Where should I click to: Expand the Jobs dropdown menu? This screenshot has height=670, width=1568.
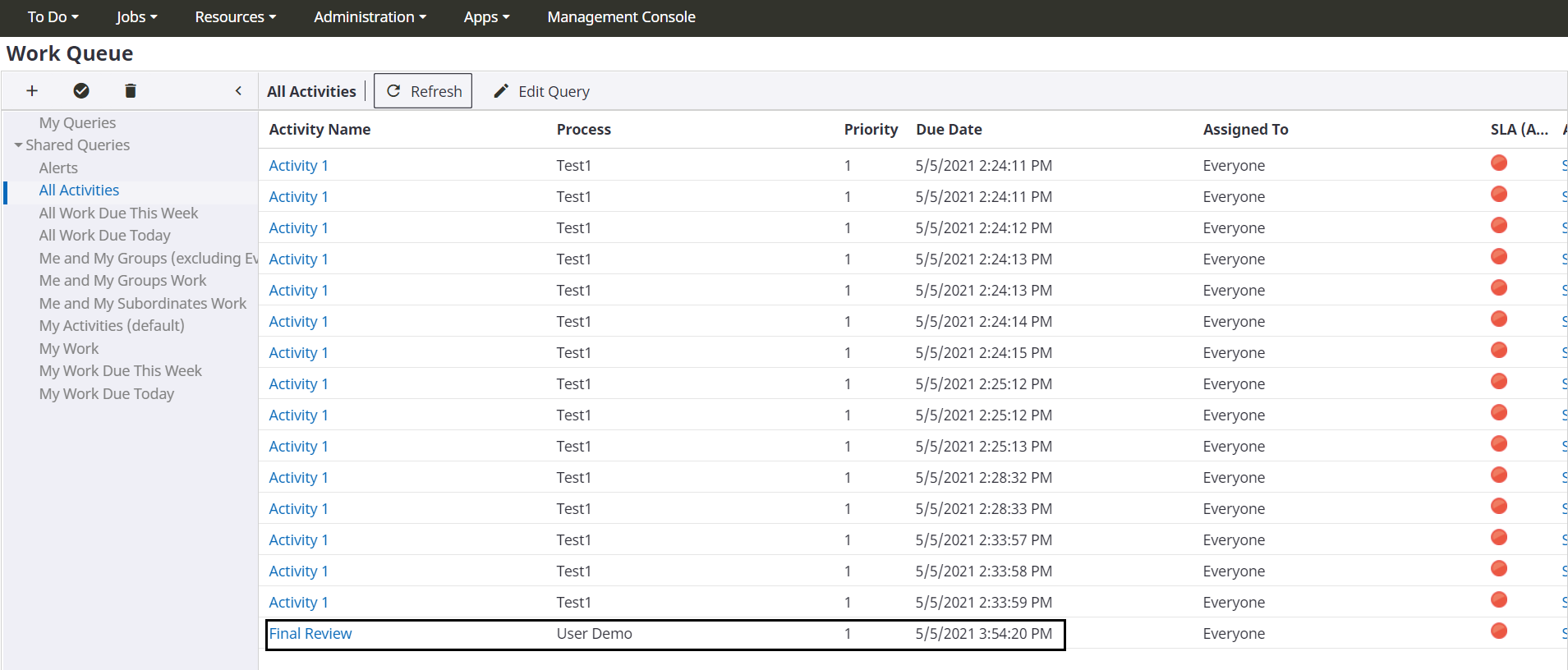pos(136,17)
